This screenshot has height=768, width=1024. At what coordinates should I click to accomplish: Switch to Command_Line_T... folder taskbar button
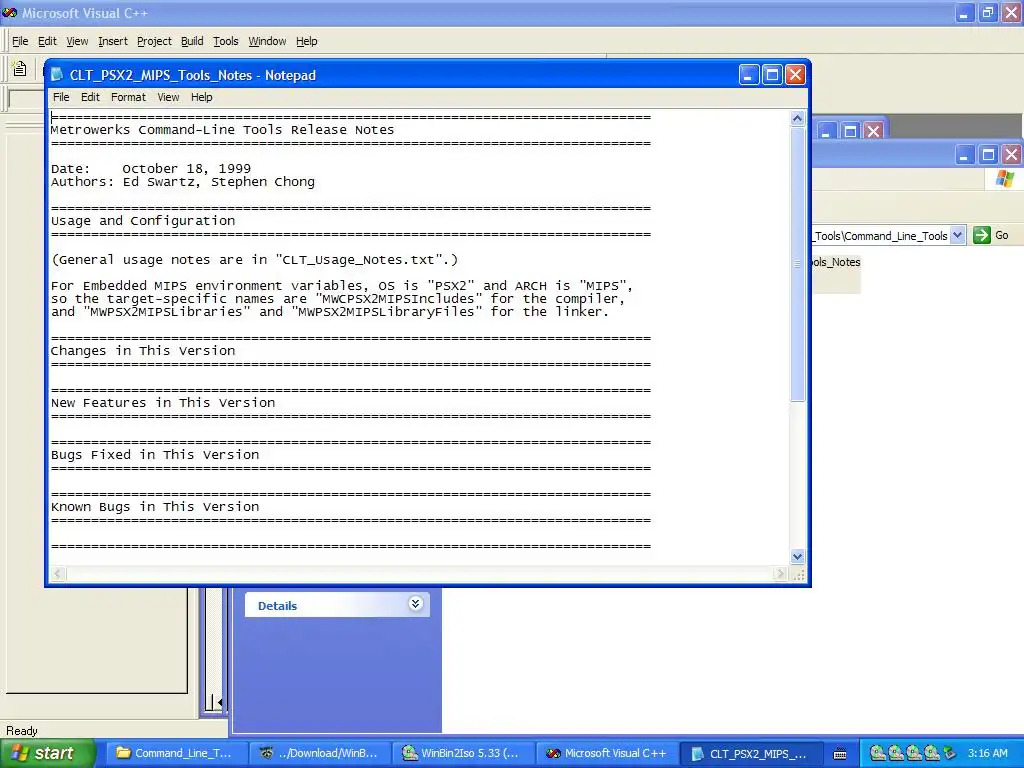175,754
